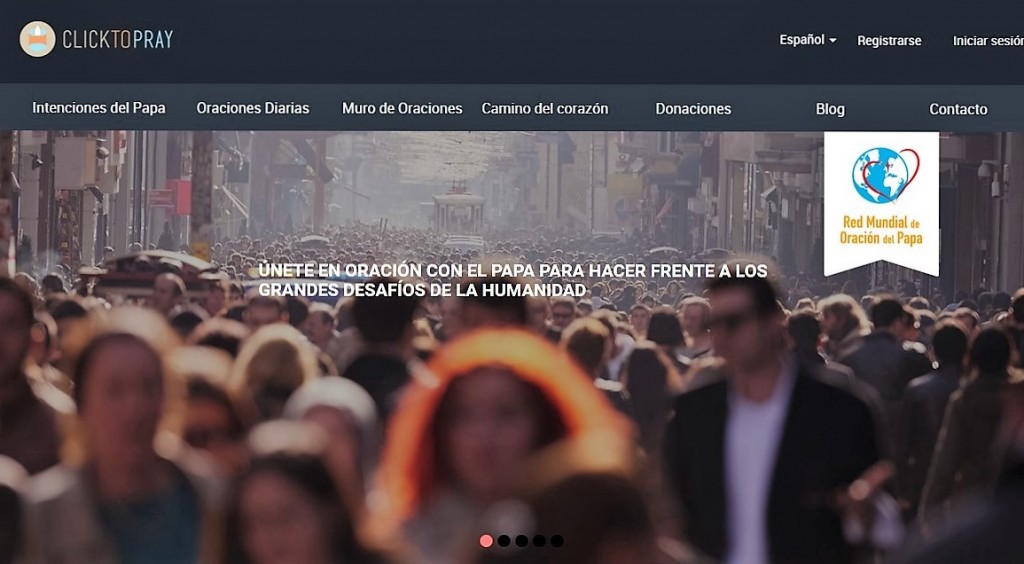Open the Español language dropdown
1024x564 pixels.
802,40
